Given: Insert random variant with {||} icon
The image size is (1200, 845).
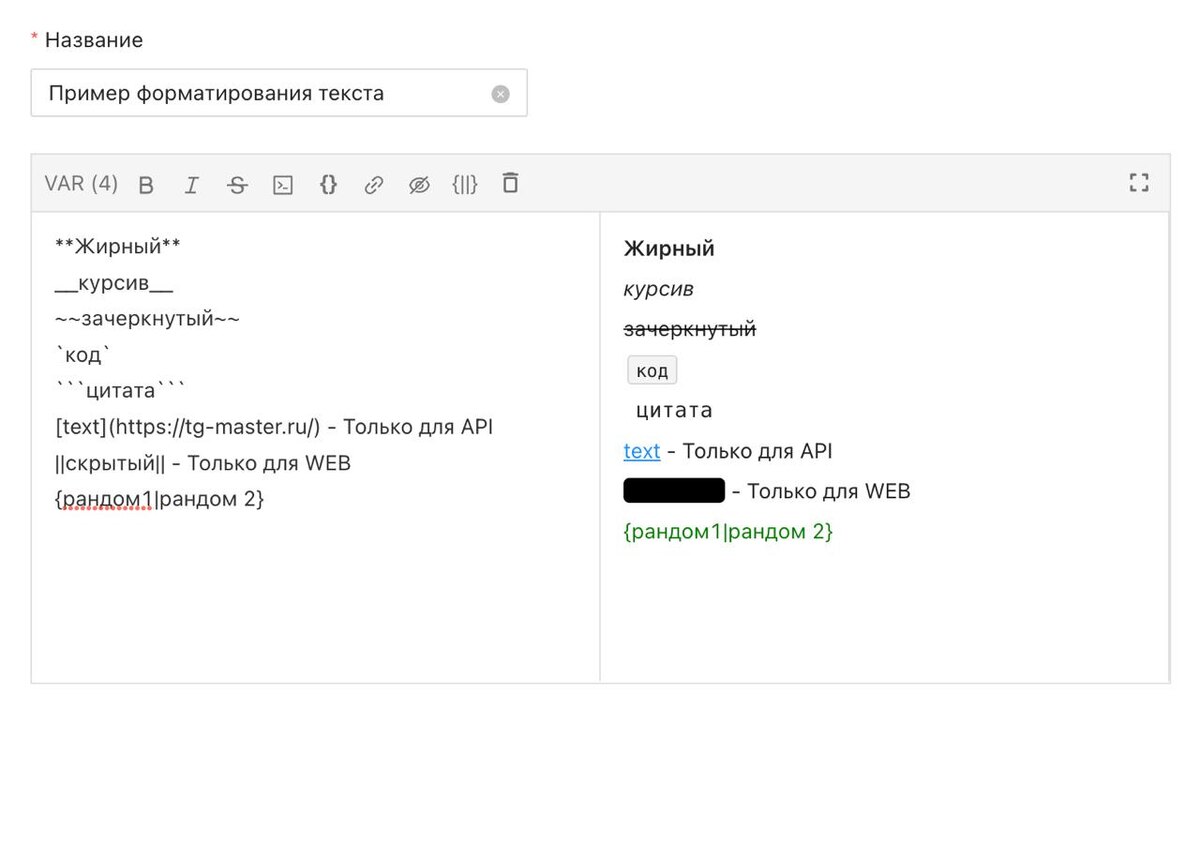Looking at the screenshot, I should click(x=465, y=184).
